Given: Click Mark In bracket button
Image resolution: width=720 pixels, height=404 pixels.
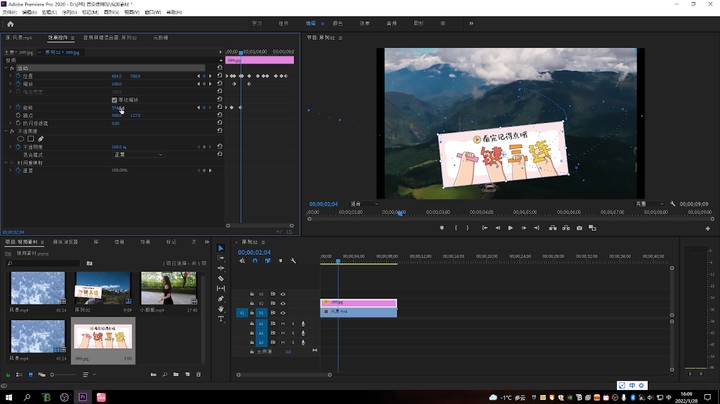Looking at the screenshot, I should point(456,228).
